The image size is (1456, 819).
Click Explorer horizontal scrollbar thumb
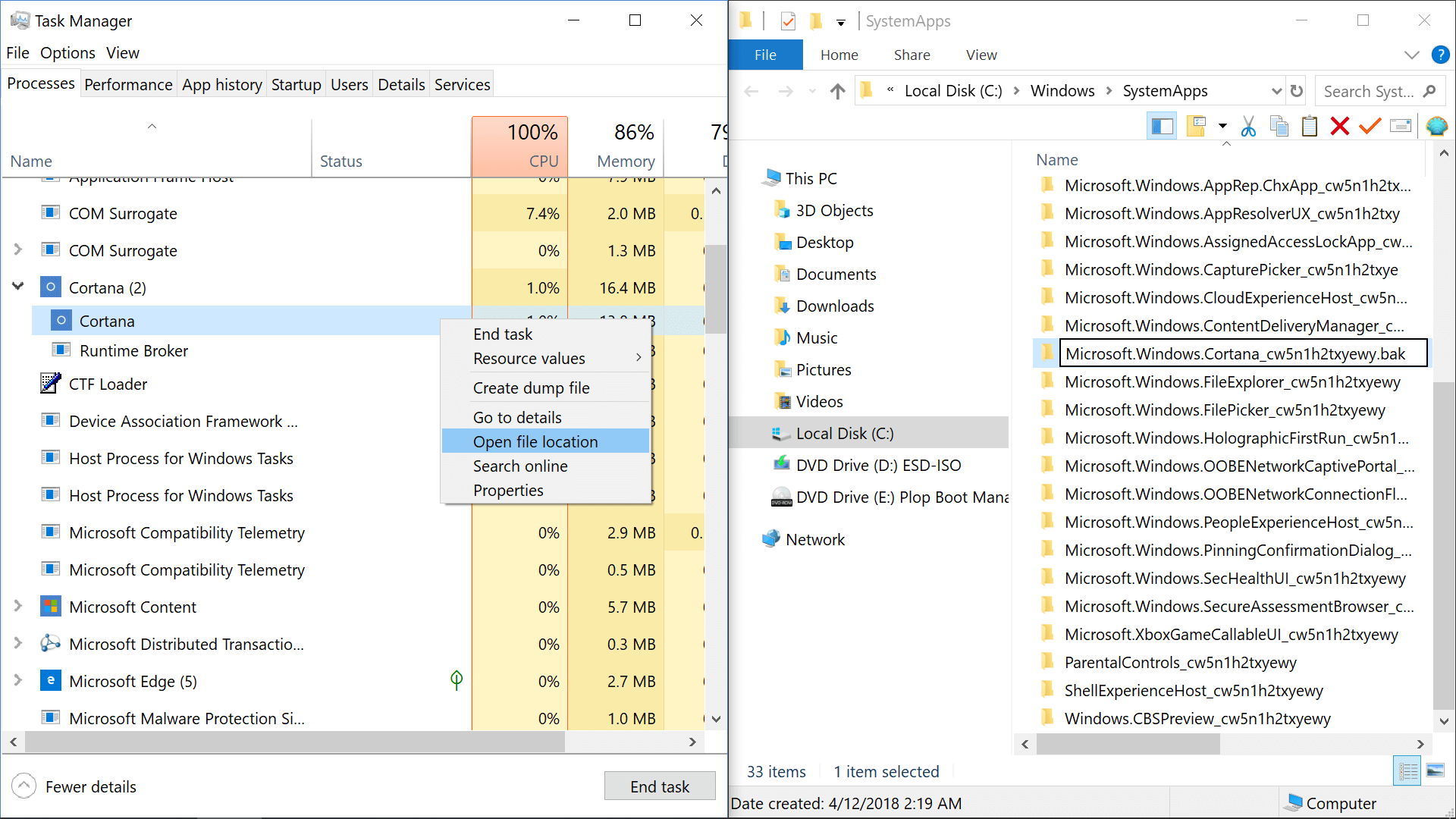pos(1128,744)
